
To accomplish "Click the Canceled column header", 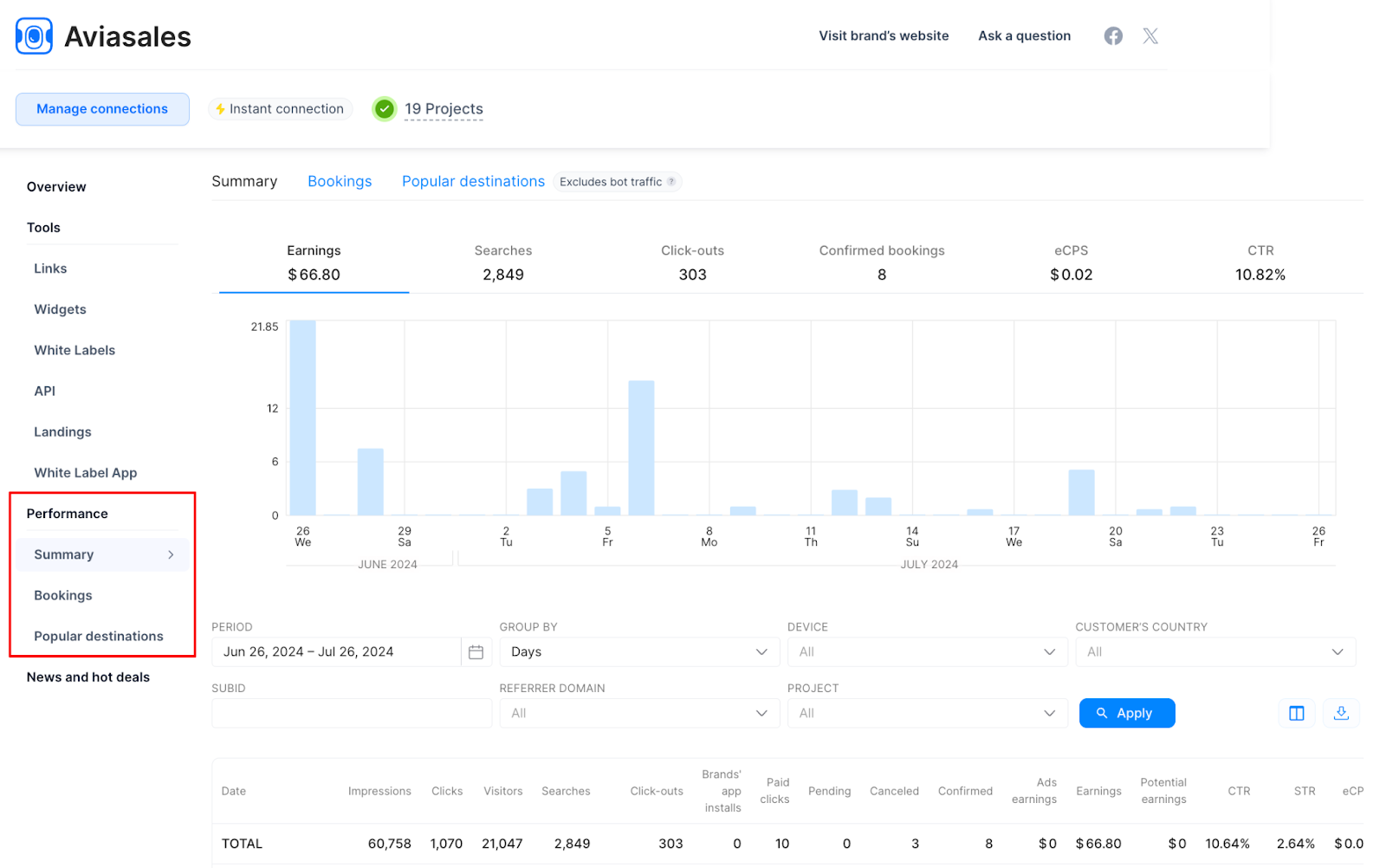I will [894, 791].
